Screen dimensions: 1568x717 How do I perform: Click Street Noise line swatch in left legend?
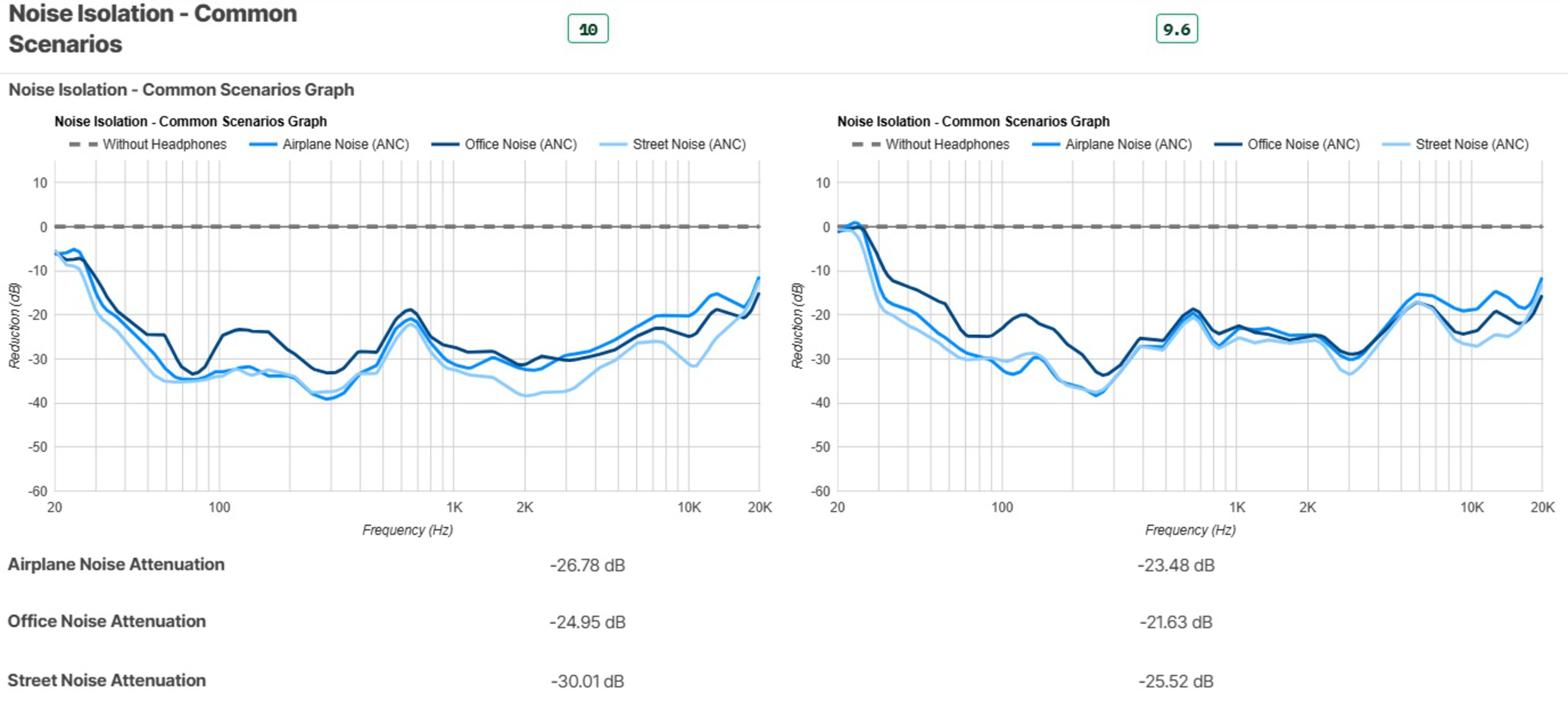point(613,144)
